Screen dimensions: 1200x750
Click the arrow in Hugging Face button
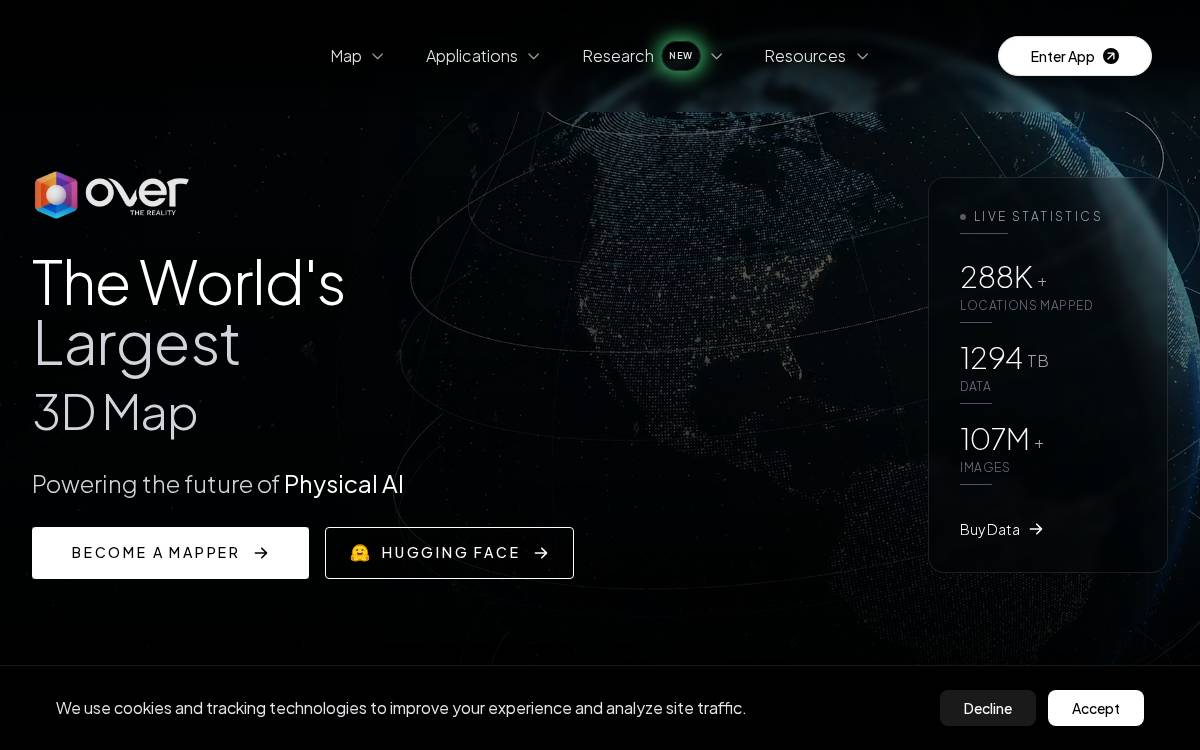coord(541,553)
